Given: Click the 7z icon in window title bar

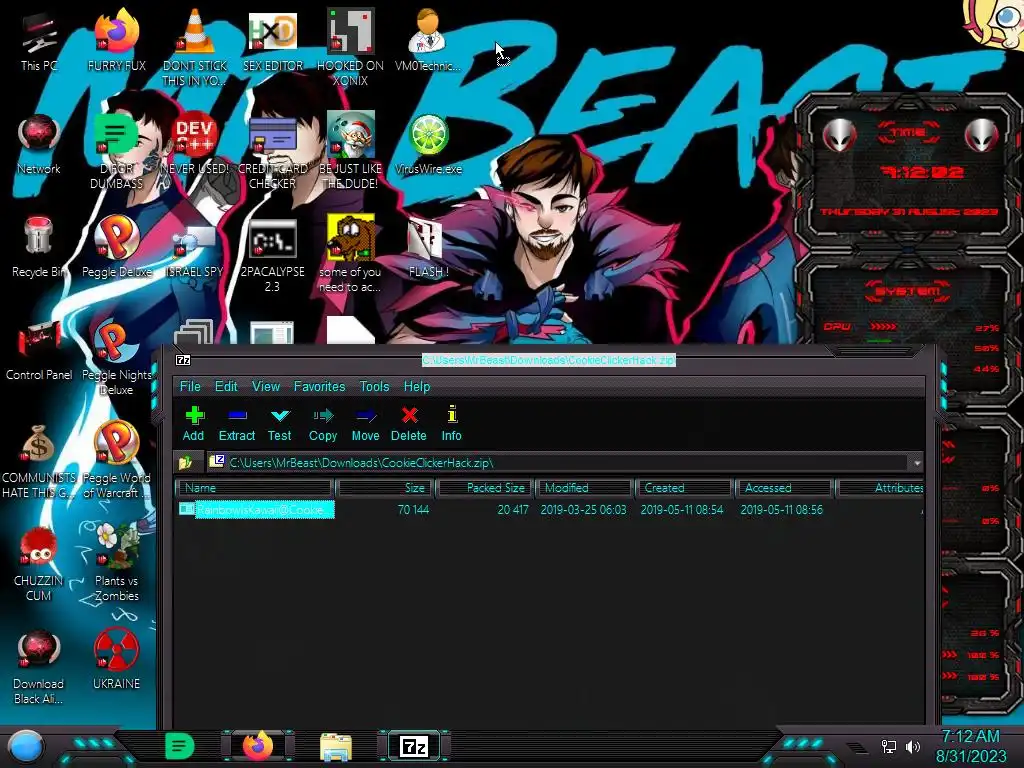Looking at the screenshot, I should coord(184,360).
